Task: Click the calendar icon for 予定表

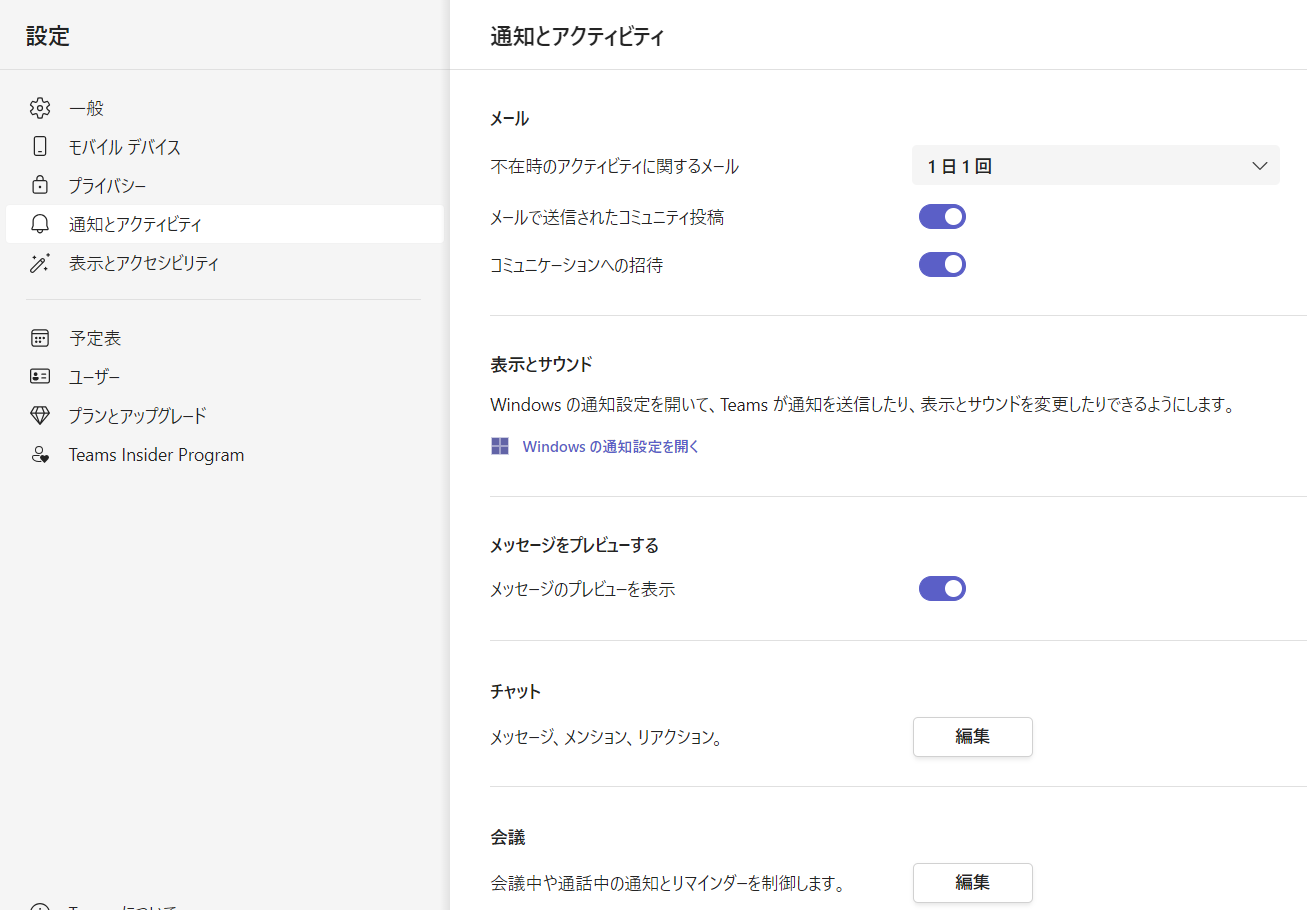Action: click(40, 338)
